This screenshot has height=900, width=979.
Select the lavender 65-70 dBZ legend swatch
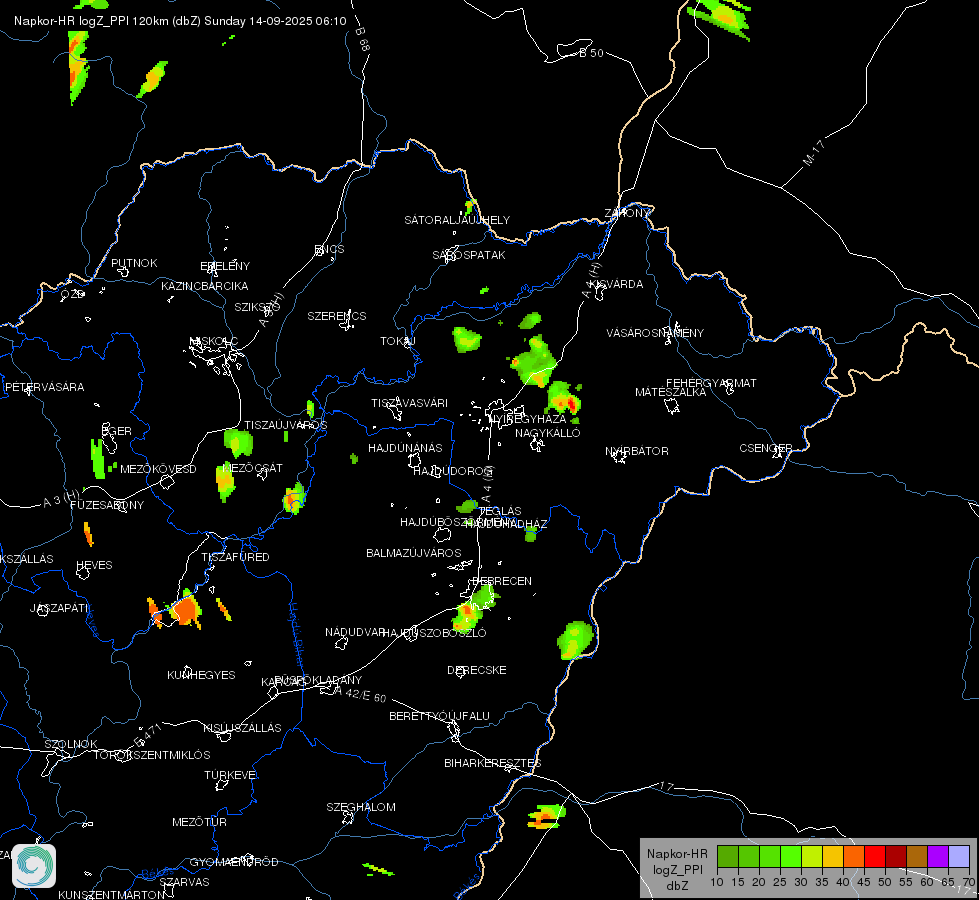coord(958,857)
